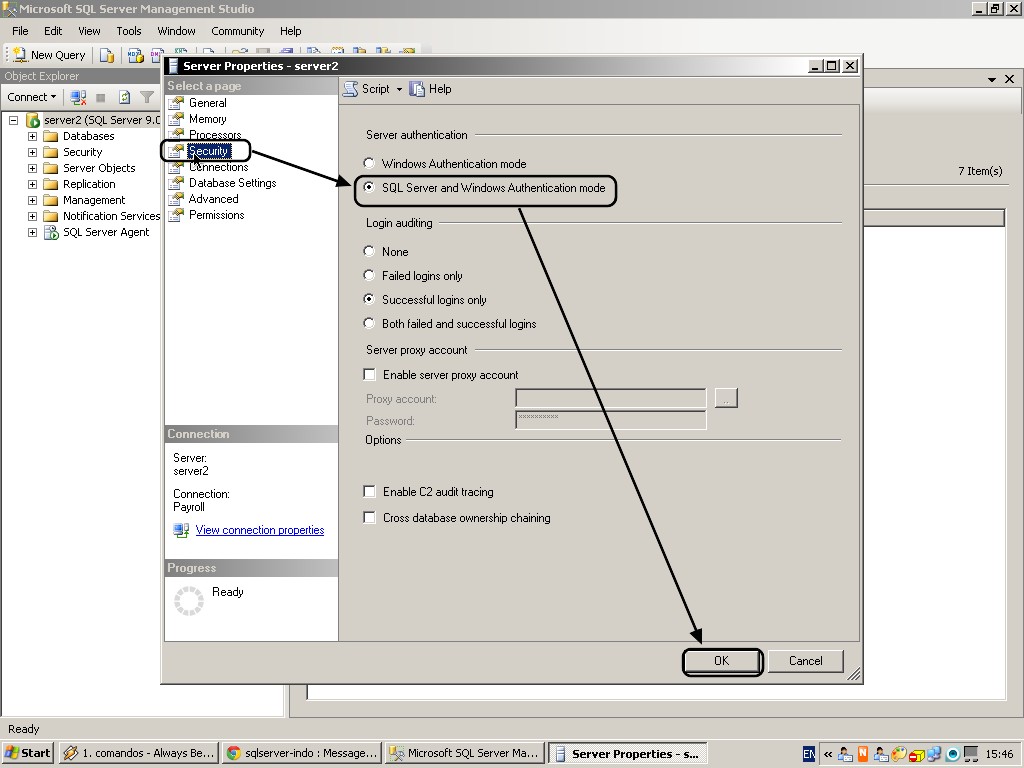
Task: Click the server2 server node icon
Action: [x=33, y=120]
